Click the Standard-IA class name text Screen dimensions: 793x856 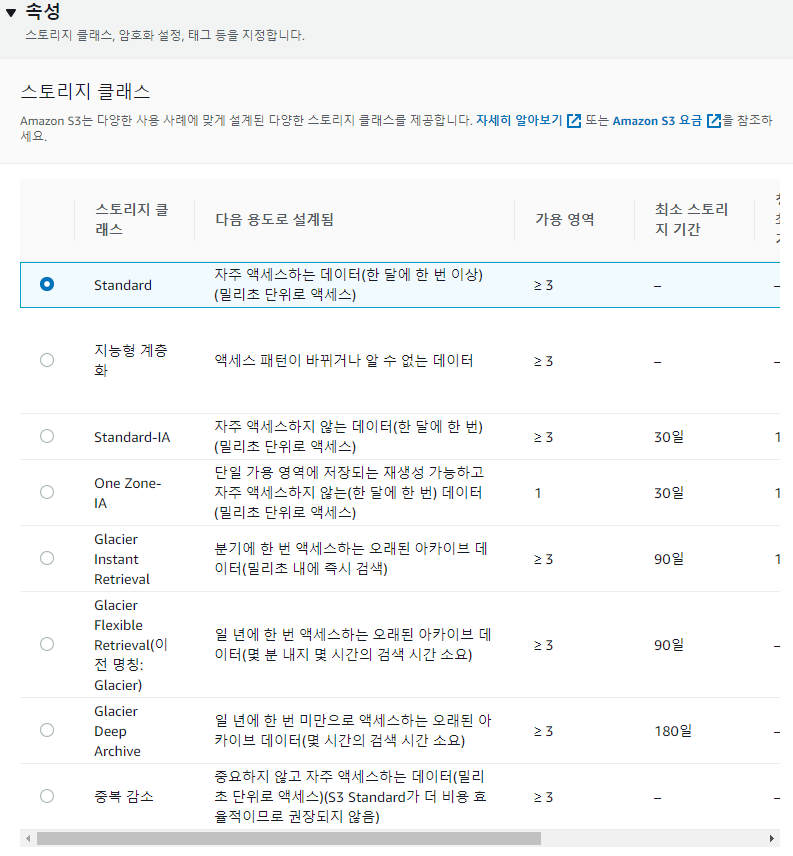click(x=132, y=437)
